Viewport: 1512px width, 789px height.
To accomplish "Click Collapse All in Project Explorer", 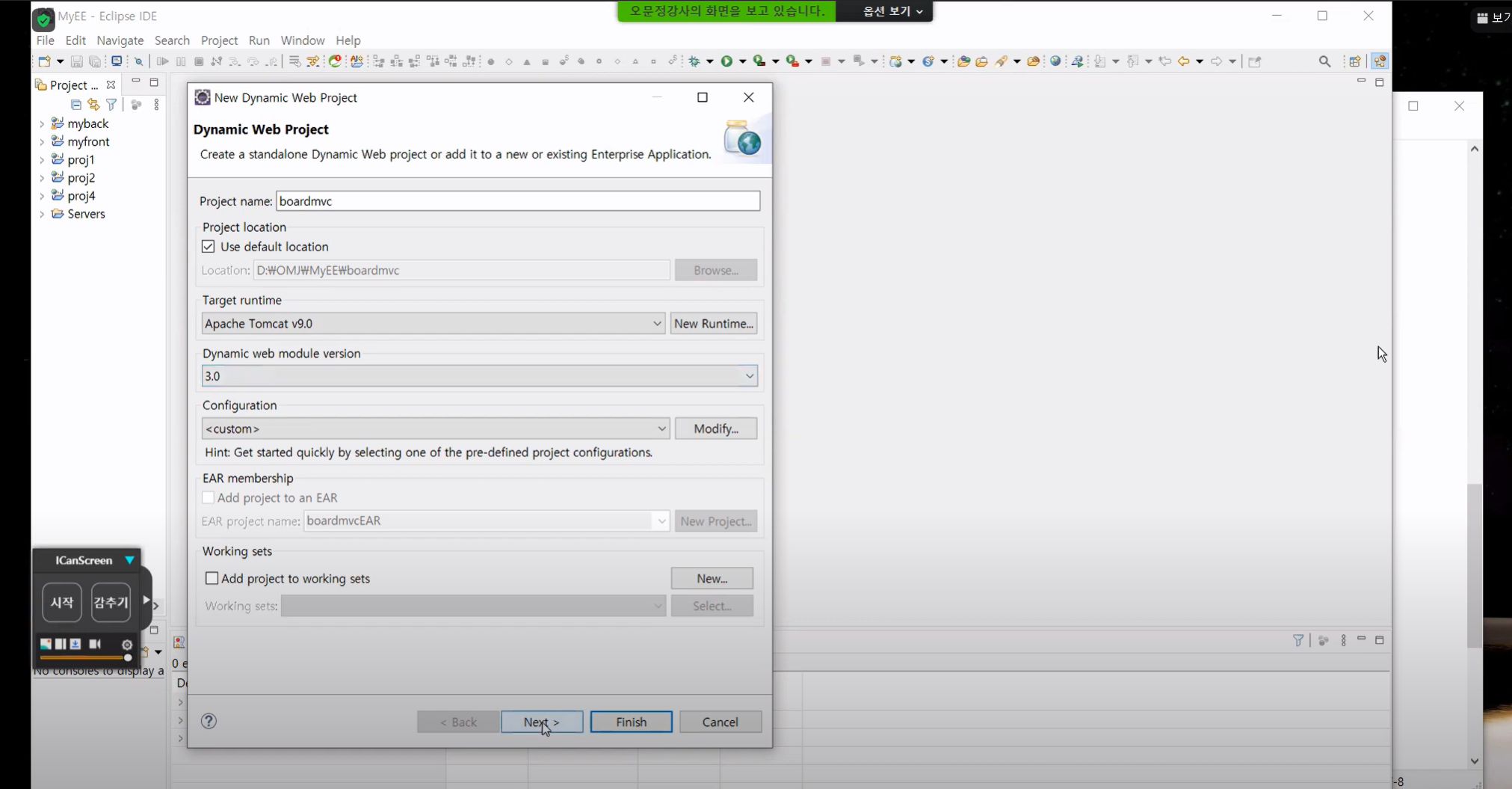I will coord(75,105).
